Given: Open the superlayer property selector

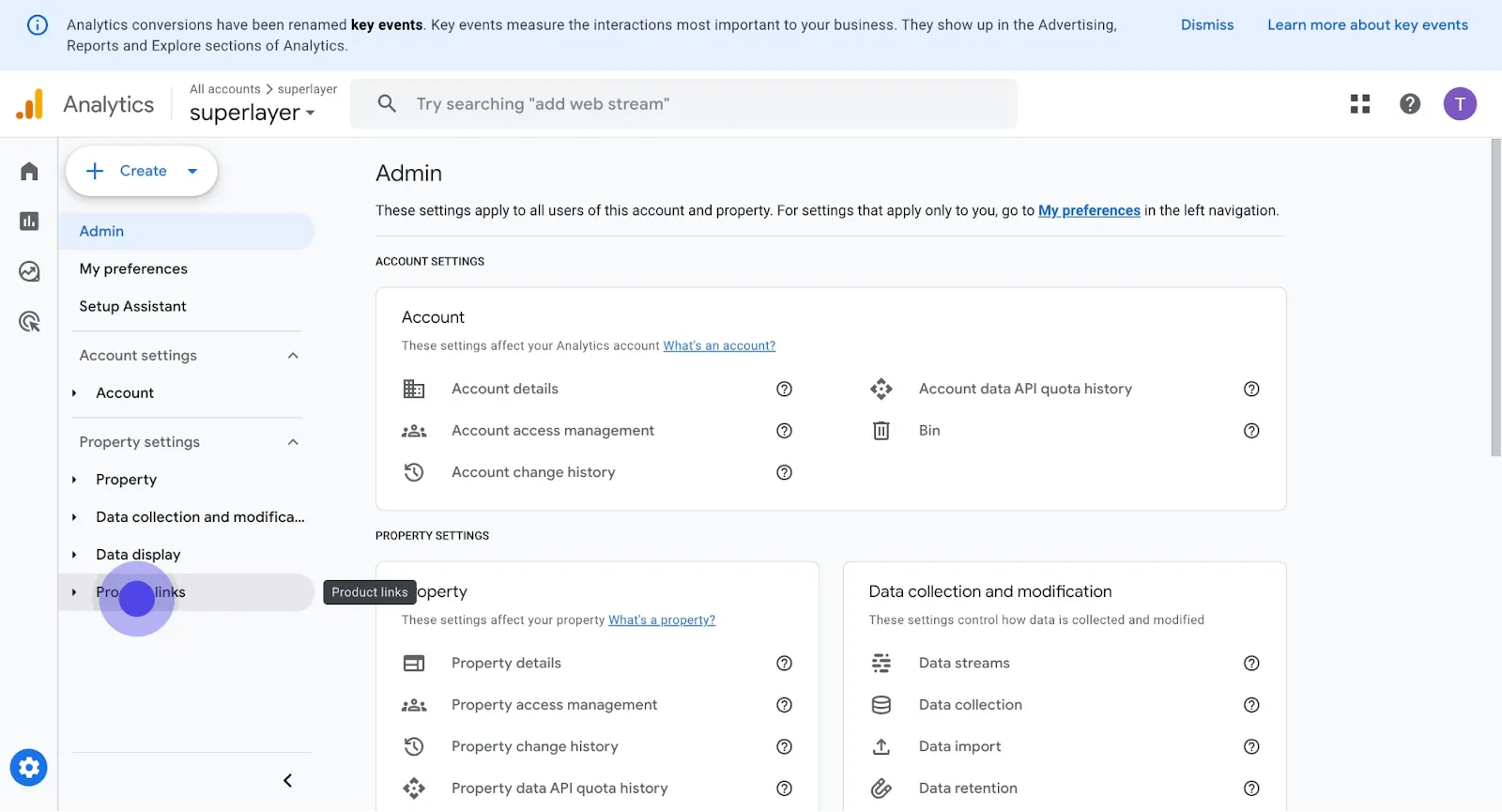Looking at the screenshot, I should click(x=253, y=113).
